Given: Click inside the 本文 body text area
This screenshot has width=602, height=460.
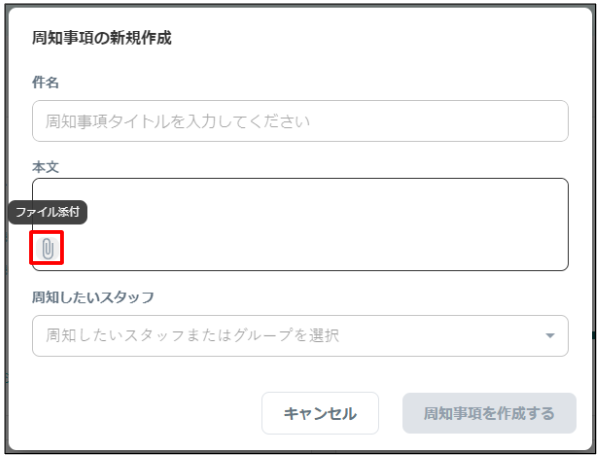Looking at the screenshot, I should pos(300,224).
